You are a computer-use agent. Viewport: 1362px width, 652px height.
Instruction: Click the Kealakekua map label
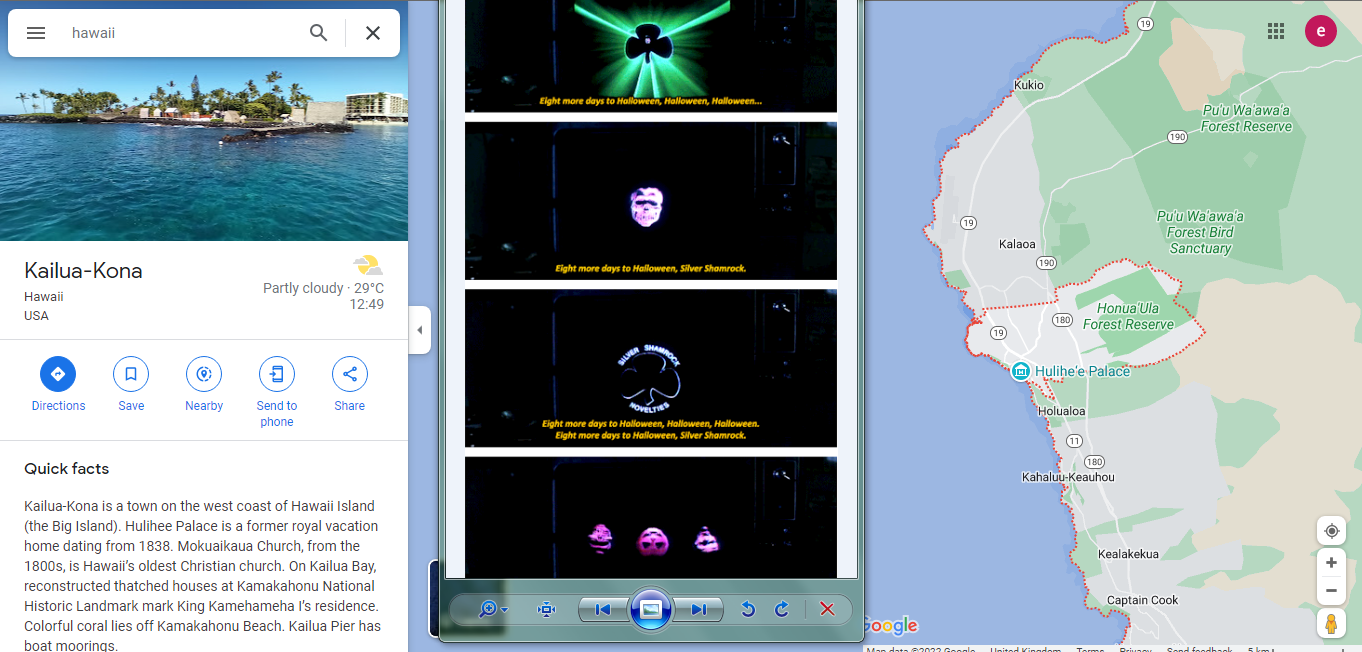1128,554
